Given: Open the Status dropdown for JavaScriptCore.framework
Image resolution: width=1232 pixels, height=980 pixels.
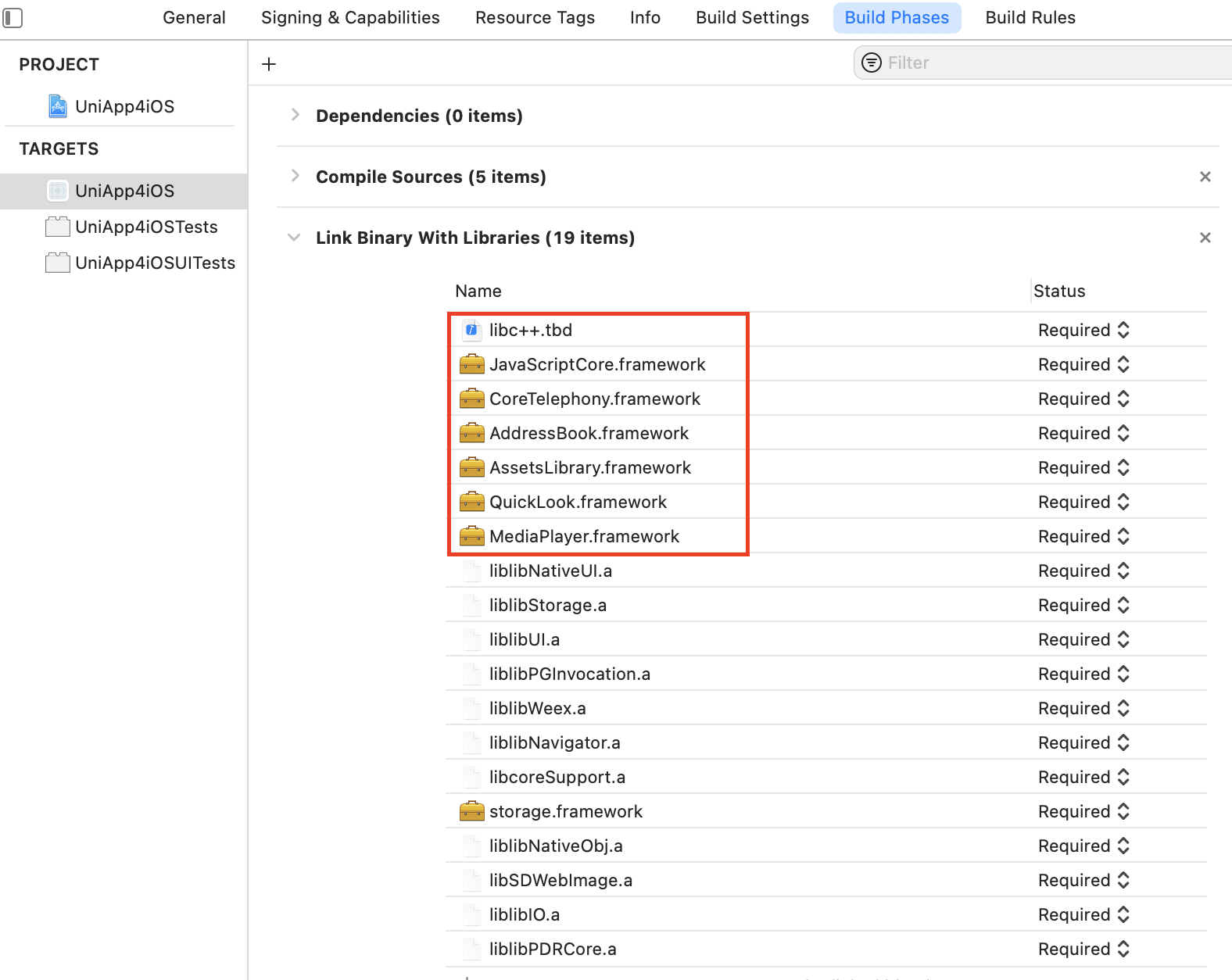Looking at the screenshot, I should click(x=1083, y=364).
